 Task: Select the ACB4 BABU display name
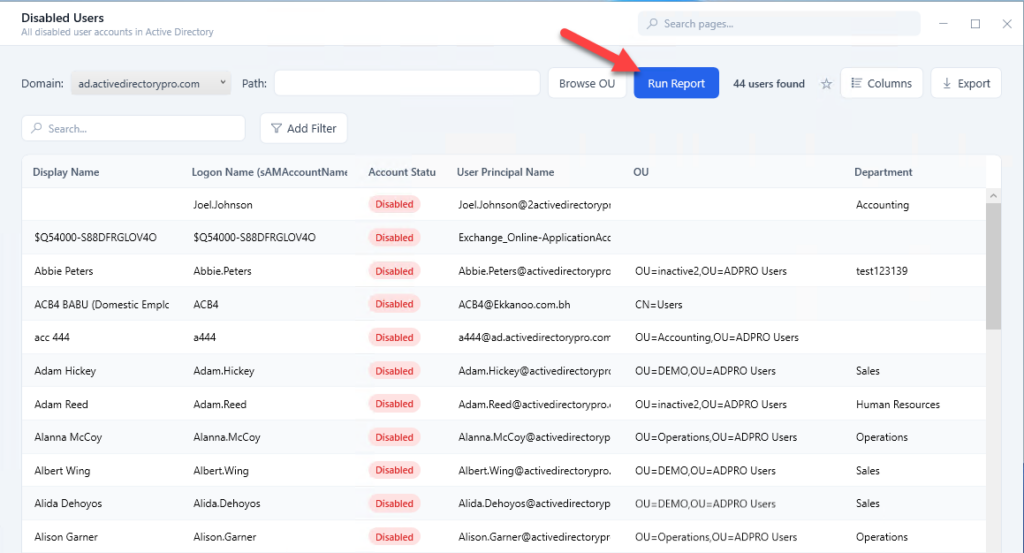point(101,304)
